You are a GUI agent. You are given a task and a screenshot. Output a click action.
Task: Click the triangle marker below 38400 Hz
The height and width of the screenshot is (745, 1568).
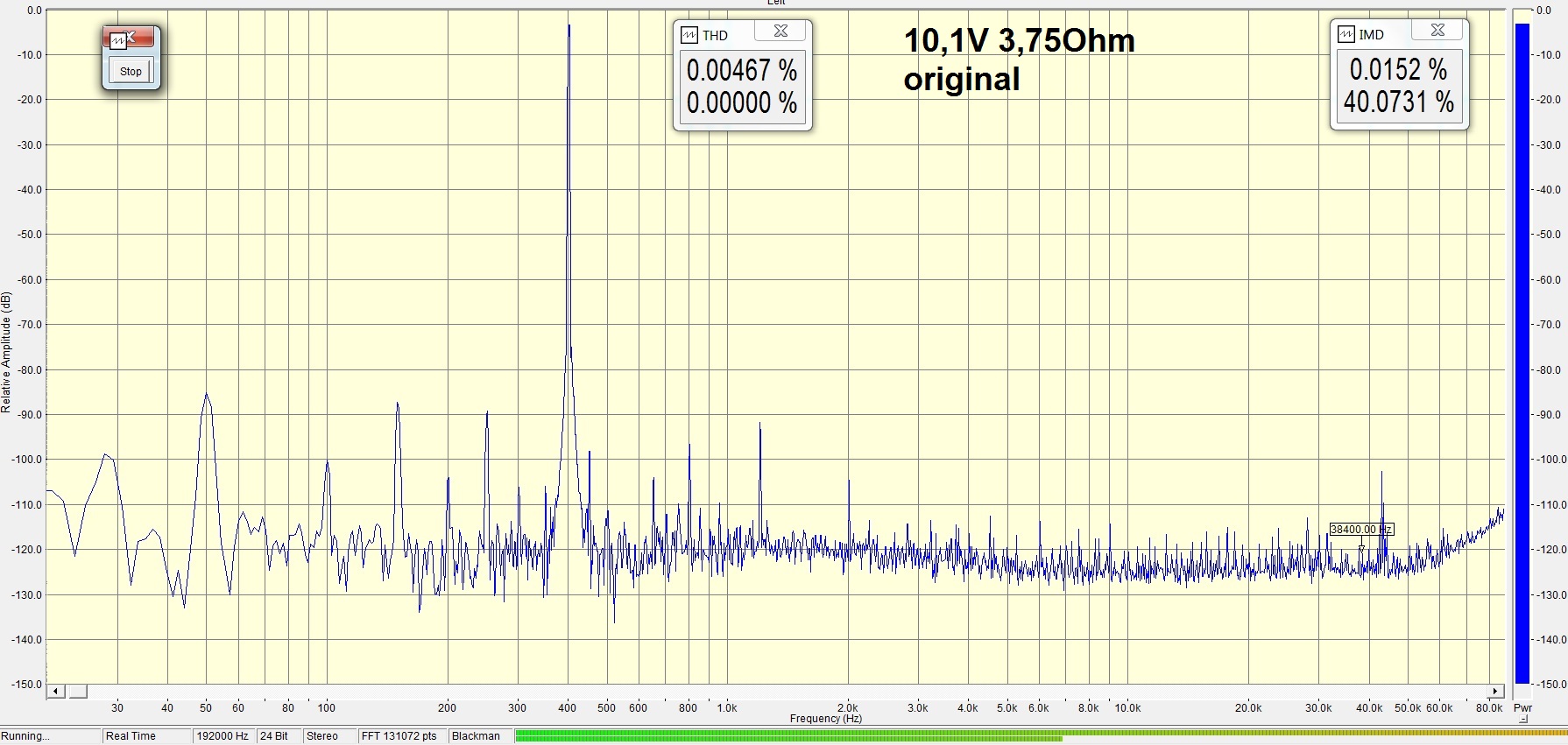click(x=1361, y=549)
